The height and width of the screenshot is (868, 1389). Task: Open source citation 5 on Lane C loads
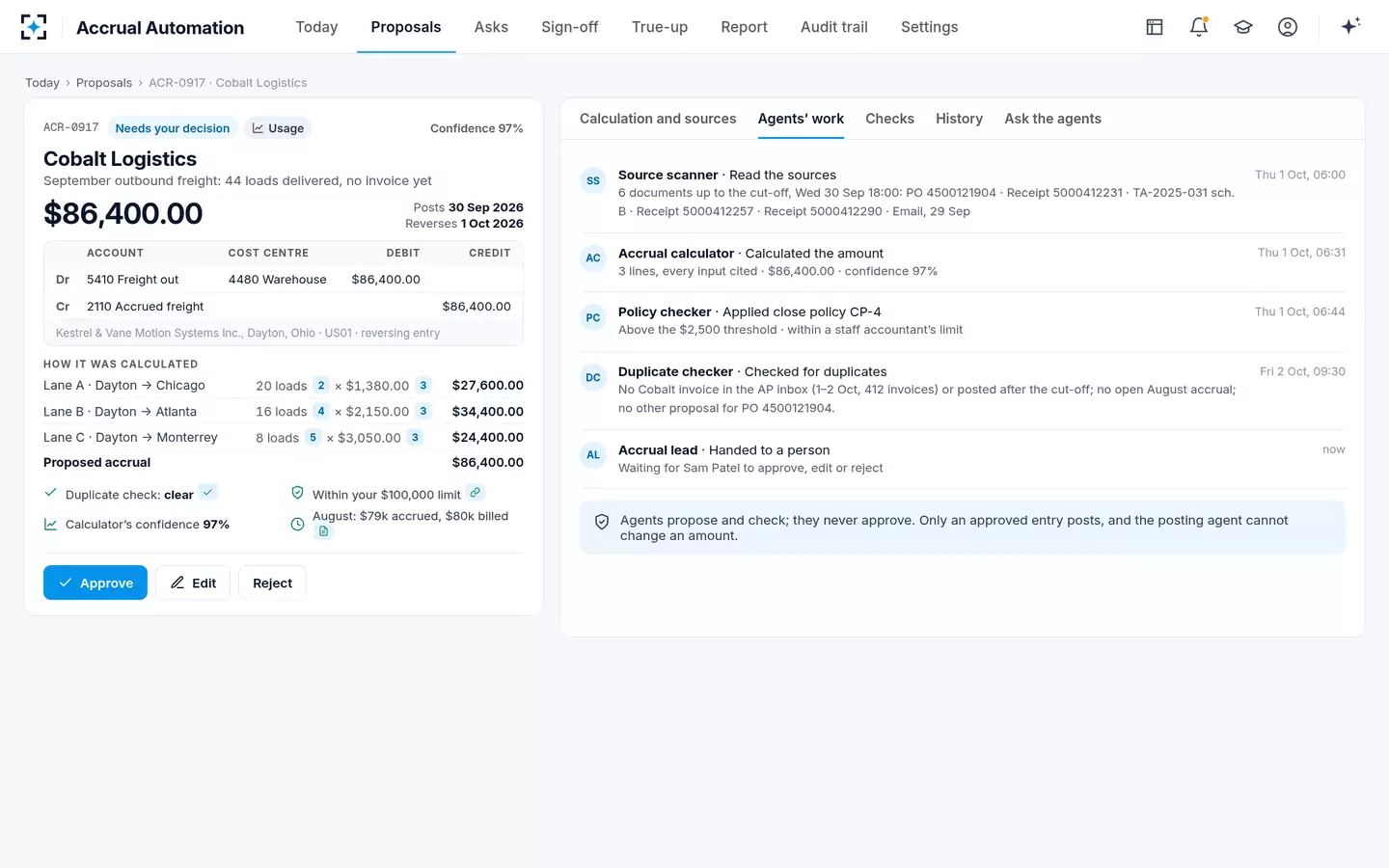(313, 438)
